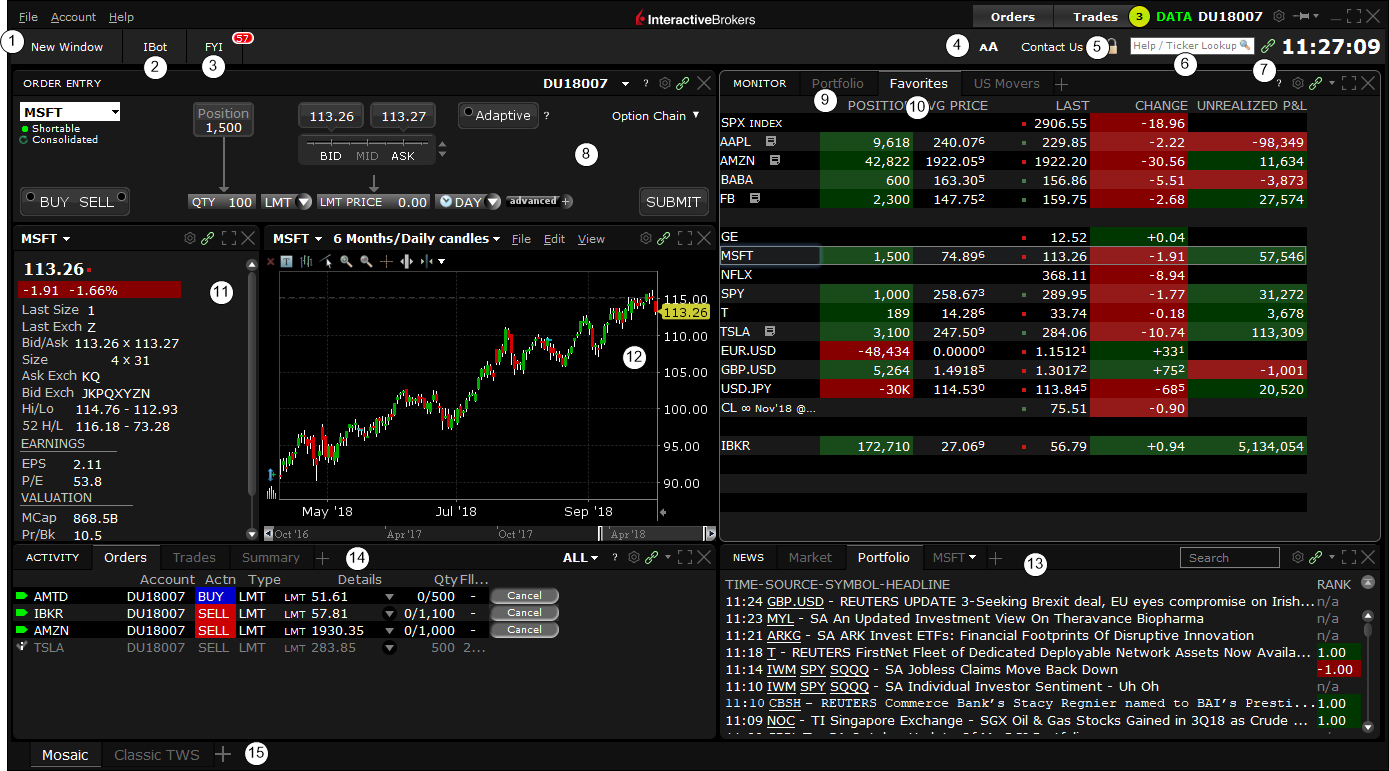Click the padlock icon beside Contact Us

click(x=1111, y=47)
